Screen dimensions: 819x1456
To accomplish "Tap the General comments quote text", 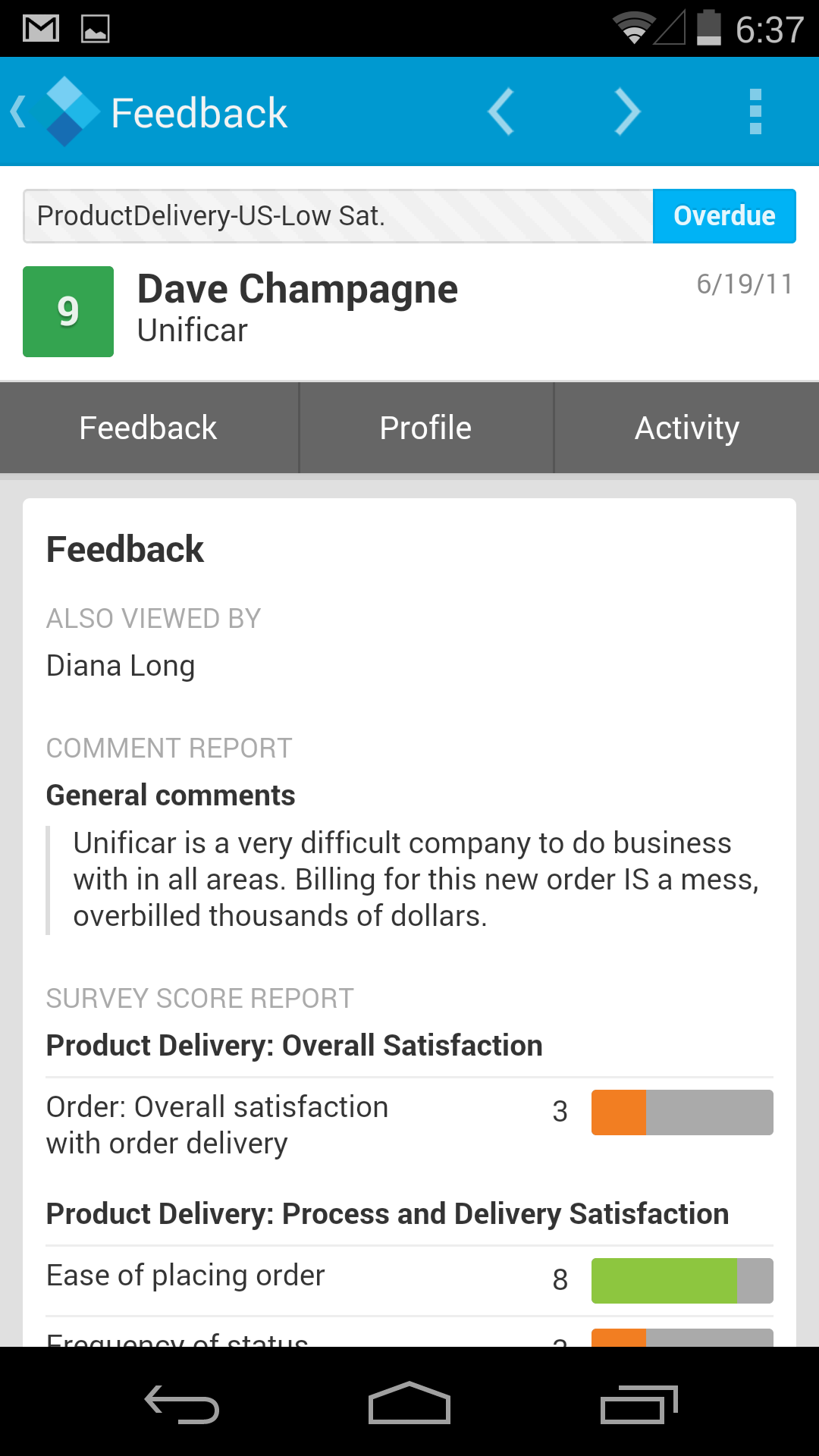I will click(x=416, y=880).
